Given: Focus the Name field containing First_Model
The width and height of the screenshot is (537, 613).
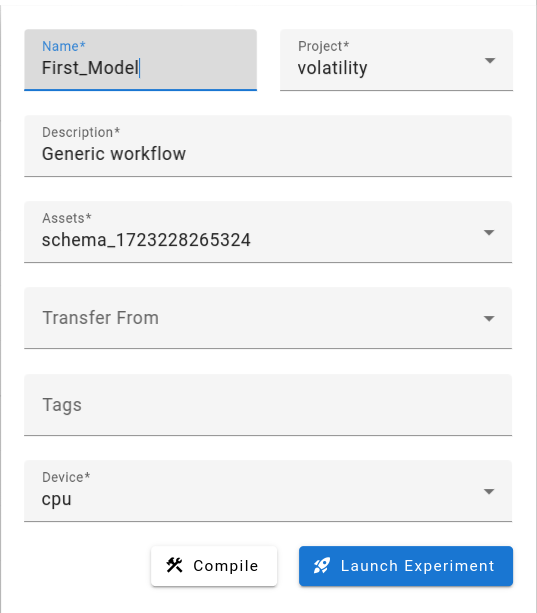Looking at the screenshot, I should pos(140,60).
